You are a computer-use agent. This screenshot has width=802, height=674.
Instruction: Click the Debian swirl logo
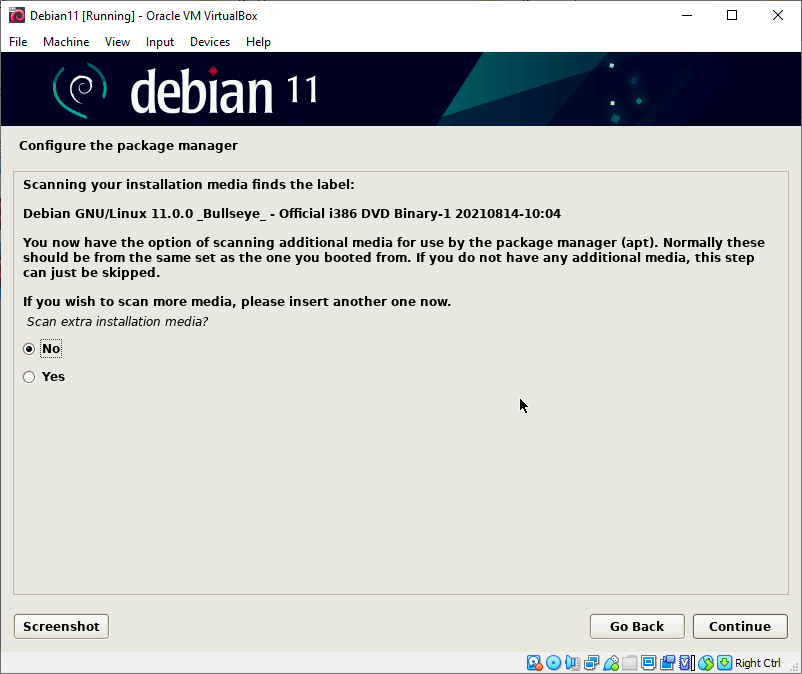[x=80, y=90]
